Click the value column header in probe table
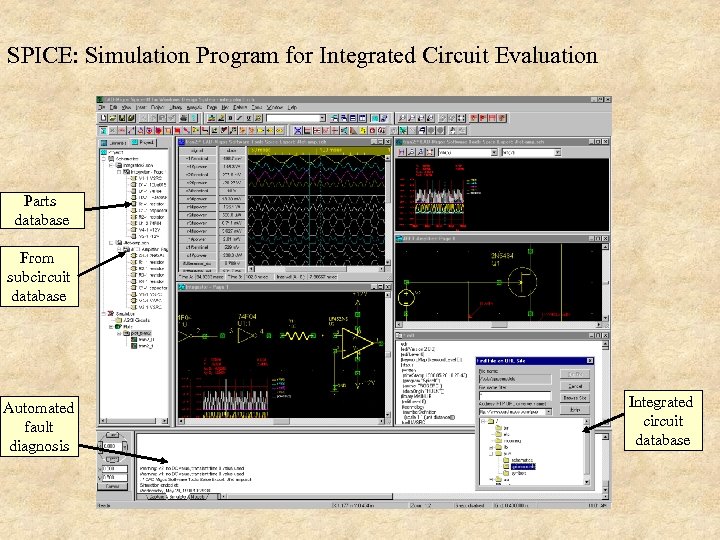 coord(231,151)
